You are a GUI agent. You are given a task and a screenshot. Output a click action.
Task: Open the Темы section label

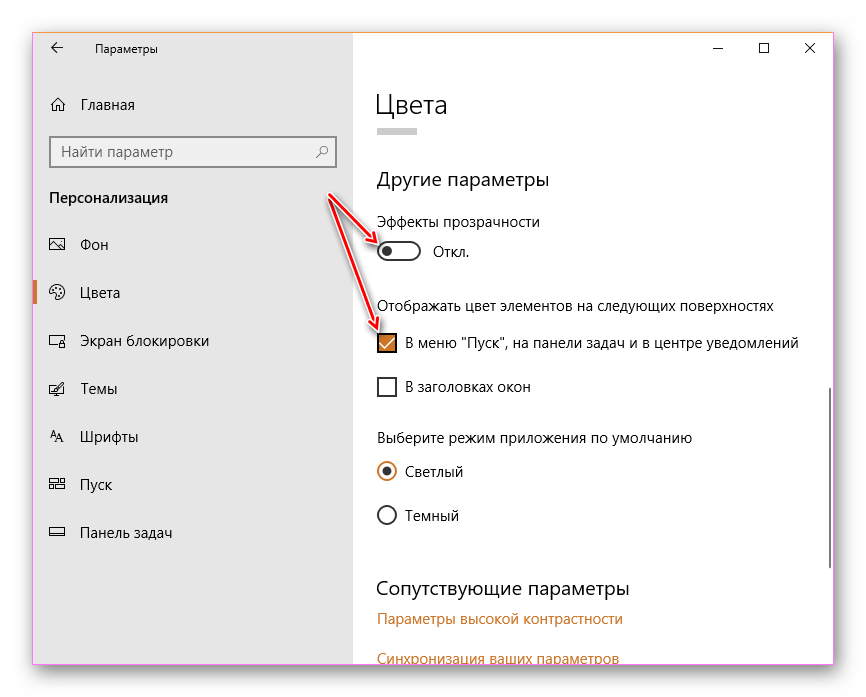click(x=98, y=389)
